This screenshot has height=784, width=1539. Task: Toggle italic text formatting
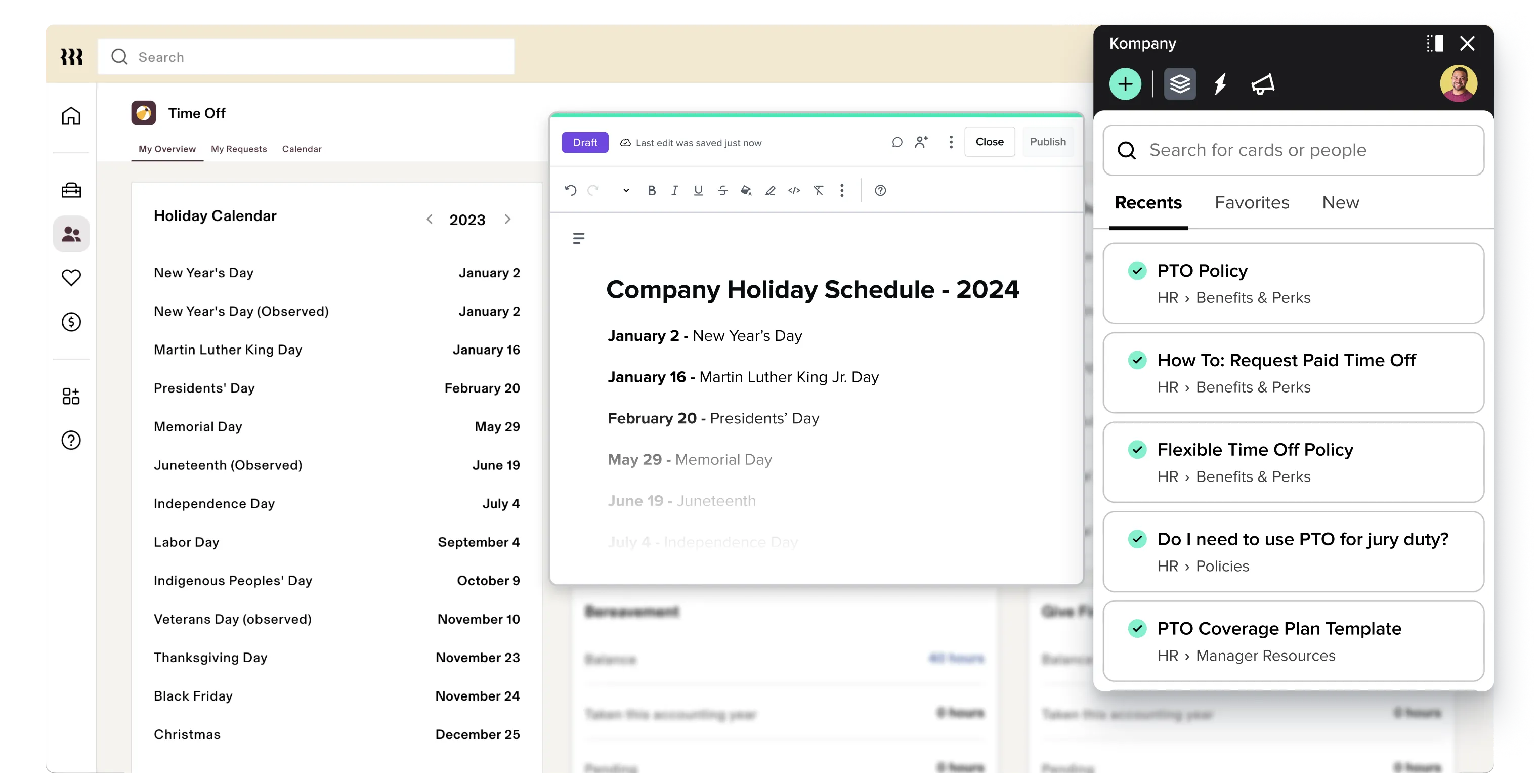pos(674,191)
